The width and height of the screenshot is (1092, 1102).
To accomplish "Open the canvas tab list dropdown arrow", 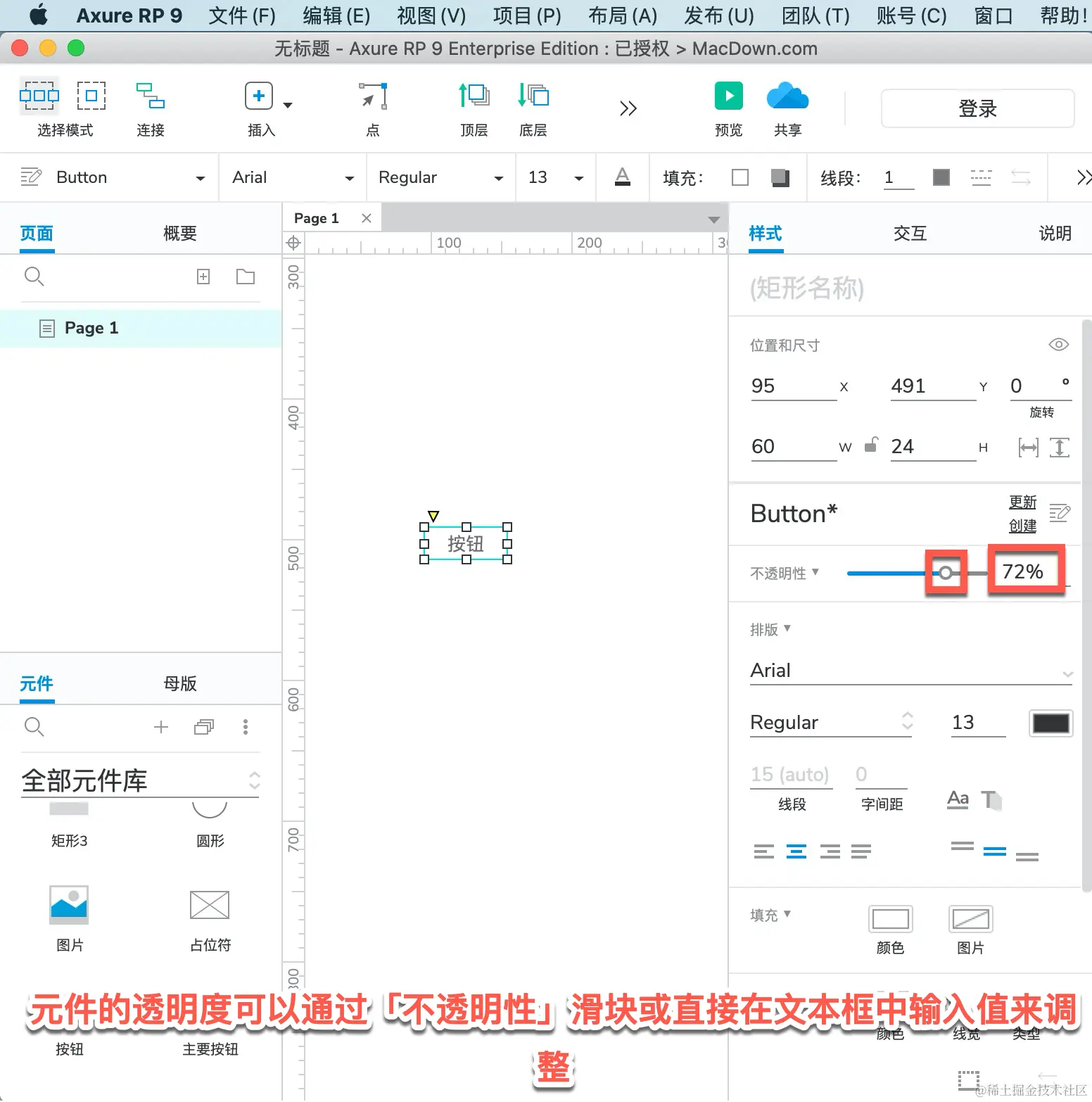I will coord(714,220).
